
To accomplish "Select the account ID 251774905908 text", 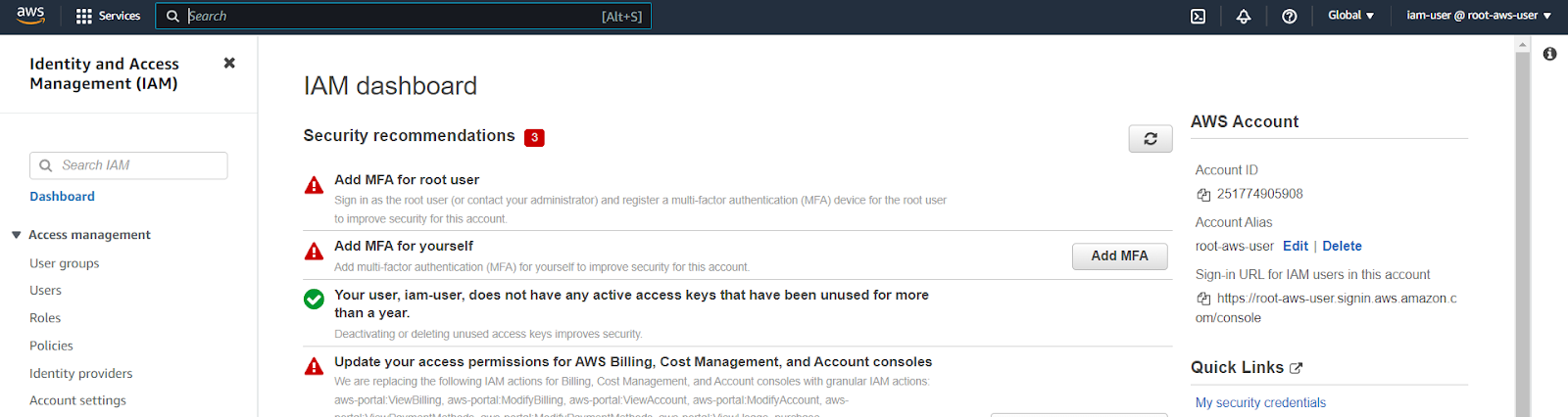I will (x=1259, y=194).
